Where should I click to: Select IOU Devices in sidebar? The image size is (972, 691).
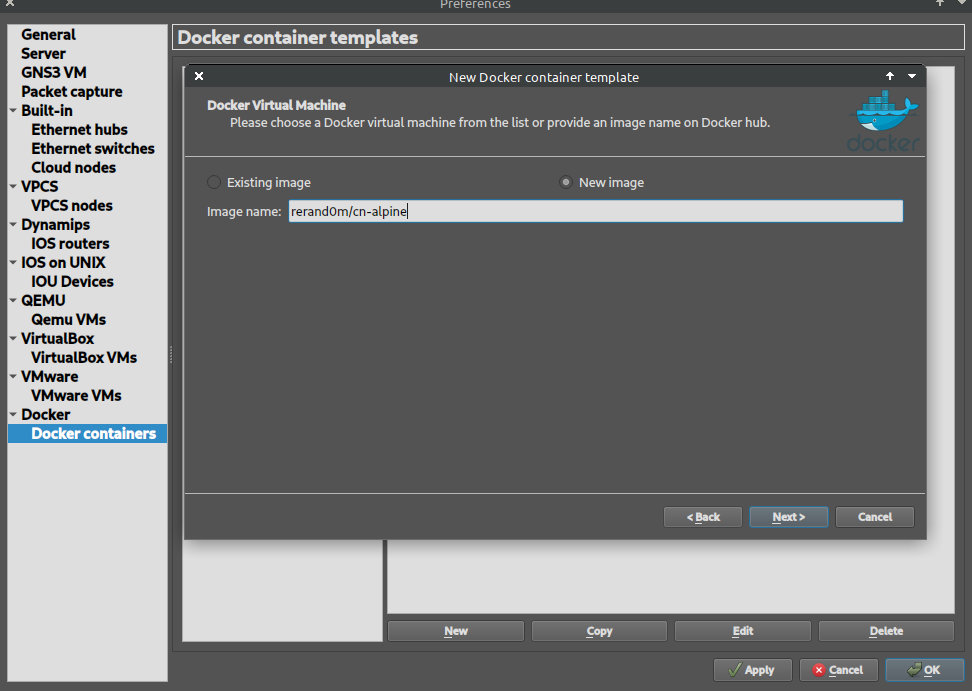coord(73,281)
